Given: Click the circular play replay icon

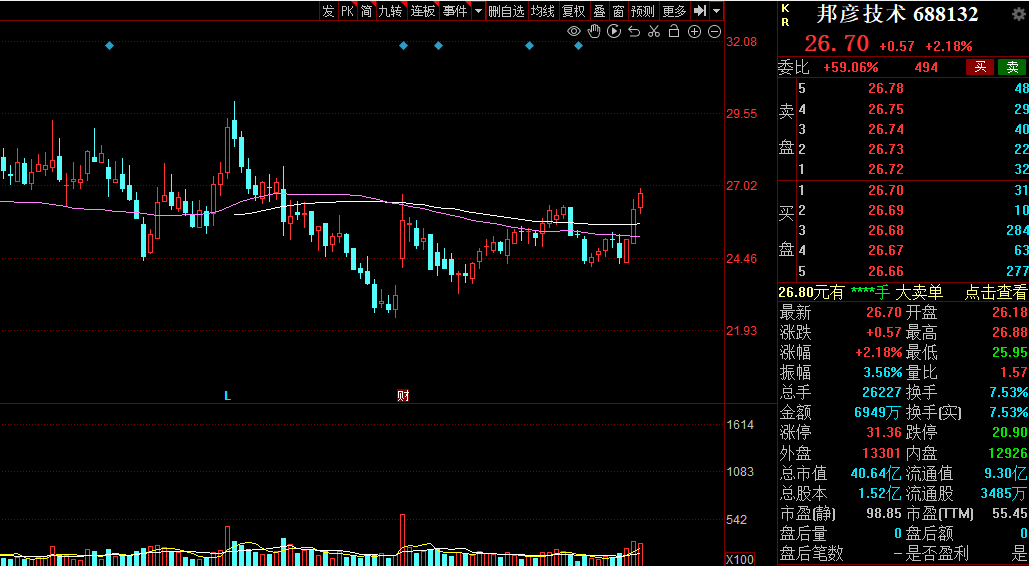Looking at the screenshot, I should point(614,31).
